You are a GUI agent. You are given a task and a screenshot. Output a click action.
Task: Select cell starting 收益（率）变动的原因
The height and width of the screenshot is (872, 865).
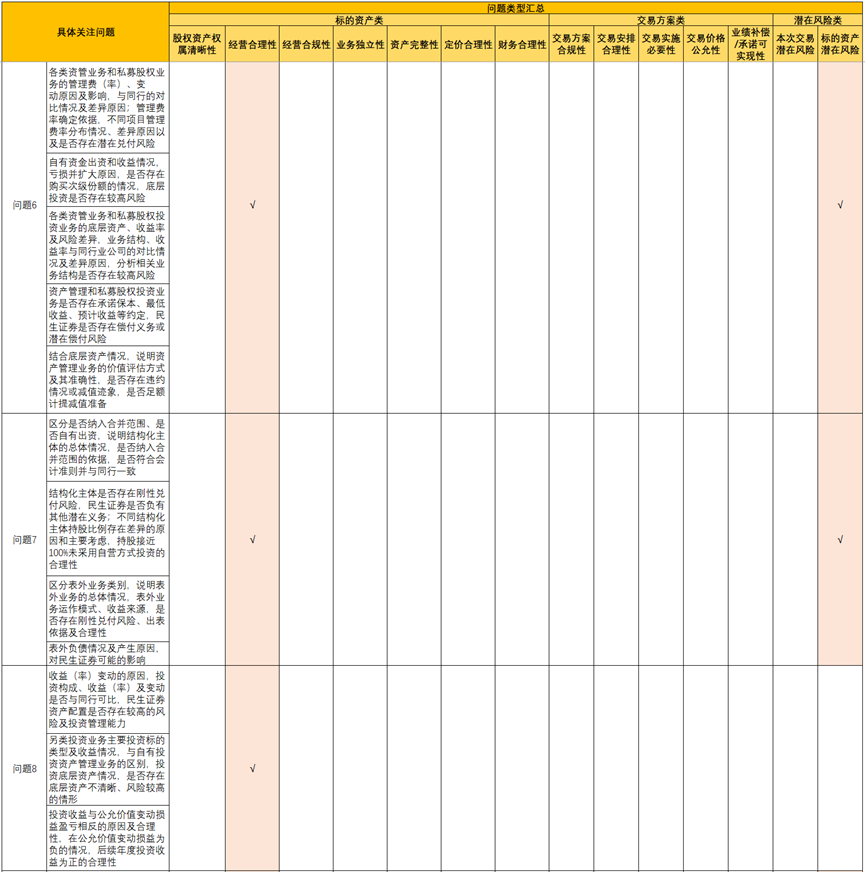(x=108, y=700)
